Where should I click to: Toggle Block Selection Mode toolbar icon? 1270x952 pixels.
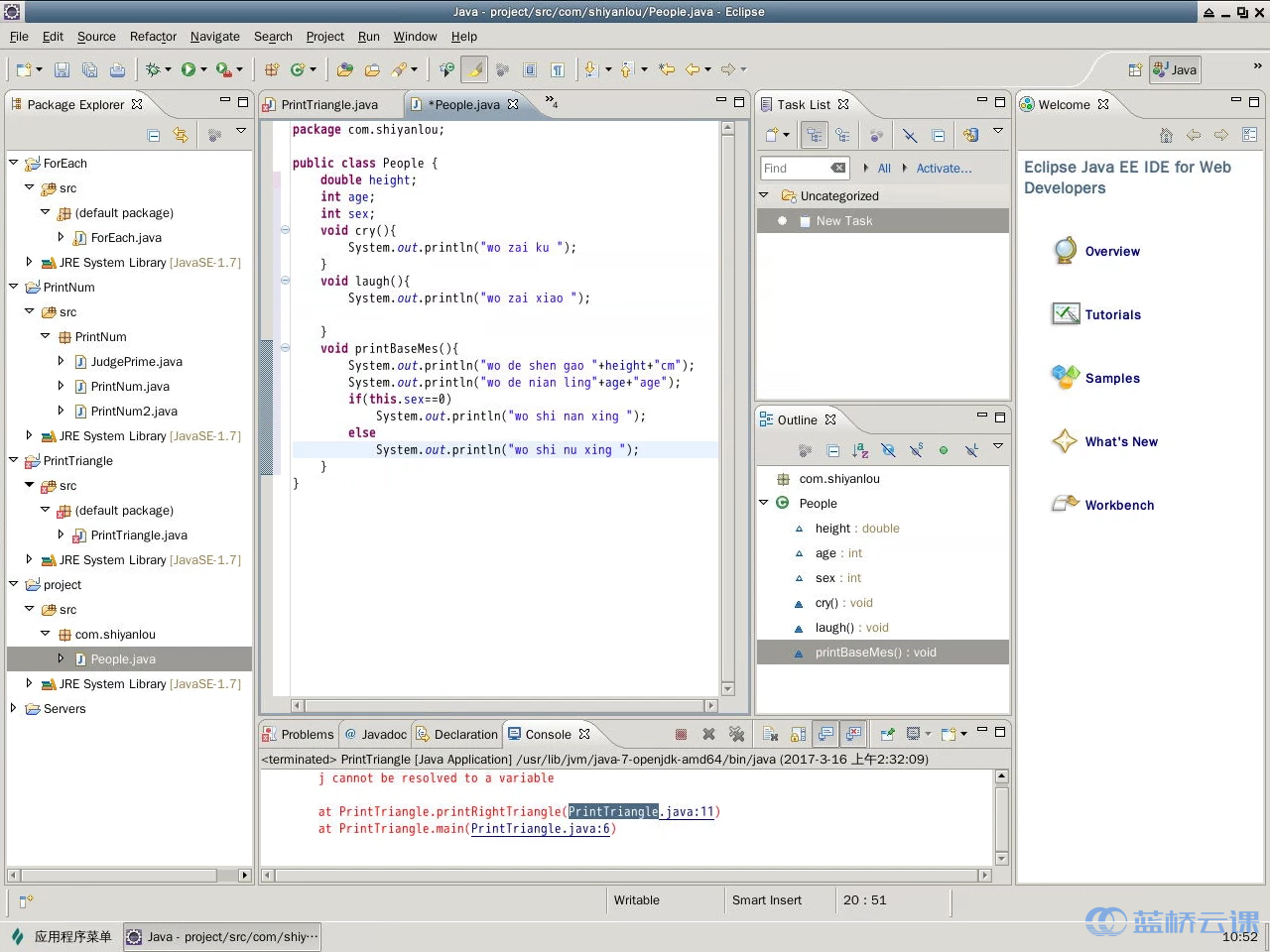point(530,69)
